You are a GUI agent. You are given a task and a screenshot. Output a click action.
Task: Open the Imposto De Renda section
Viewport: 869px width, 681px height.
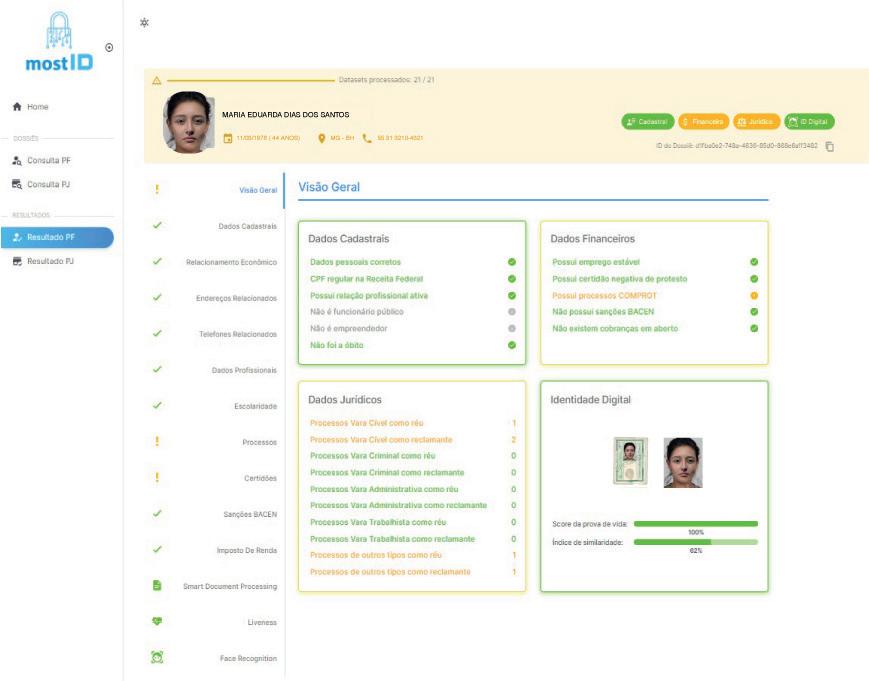247,551
